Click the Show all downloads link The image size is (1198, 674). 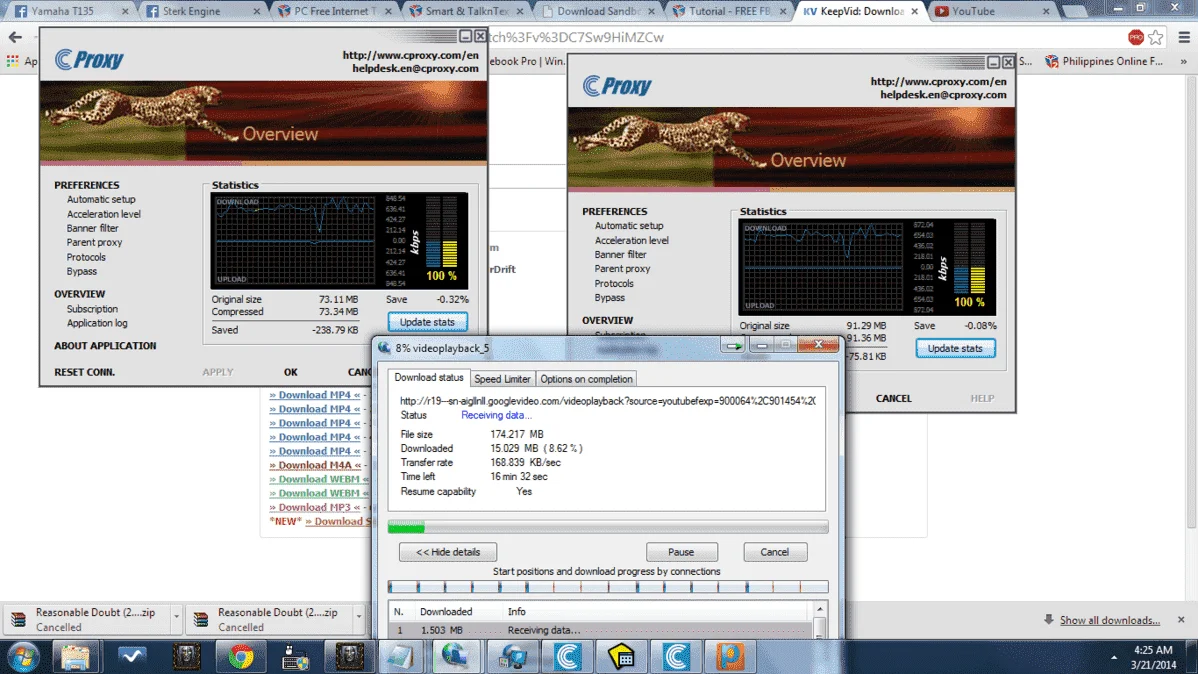coord(1109,620)
